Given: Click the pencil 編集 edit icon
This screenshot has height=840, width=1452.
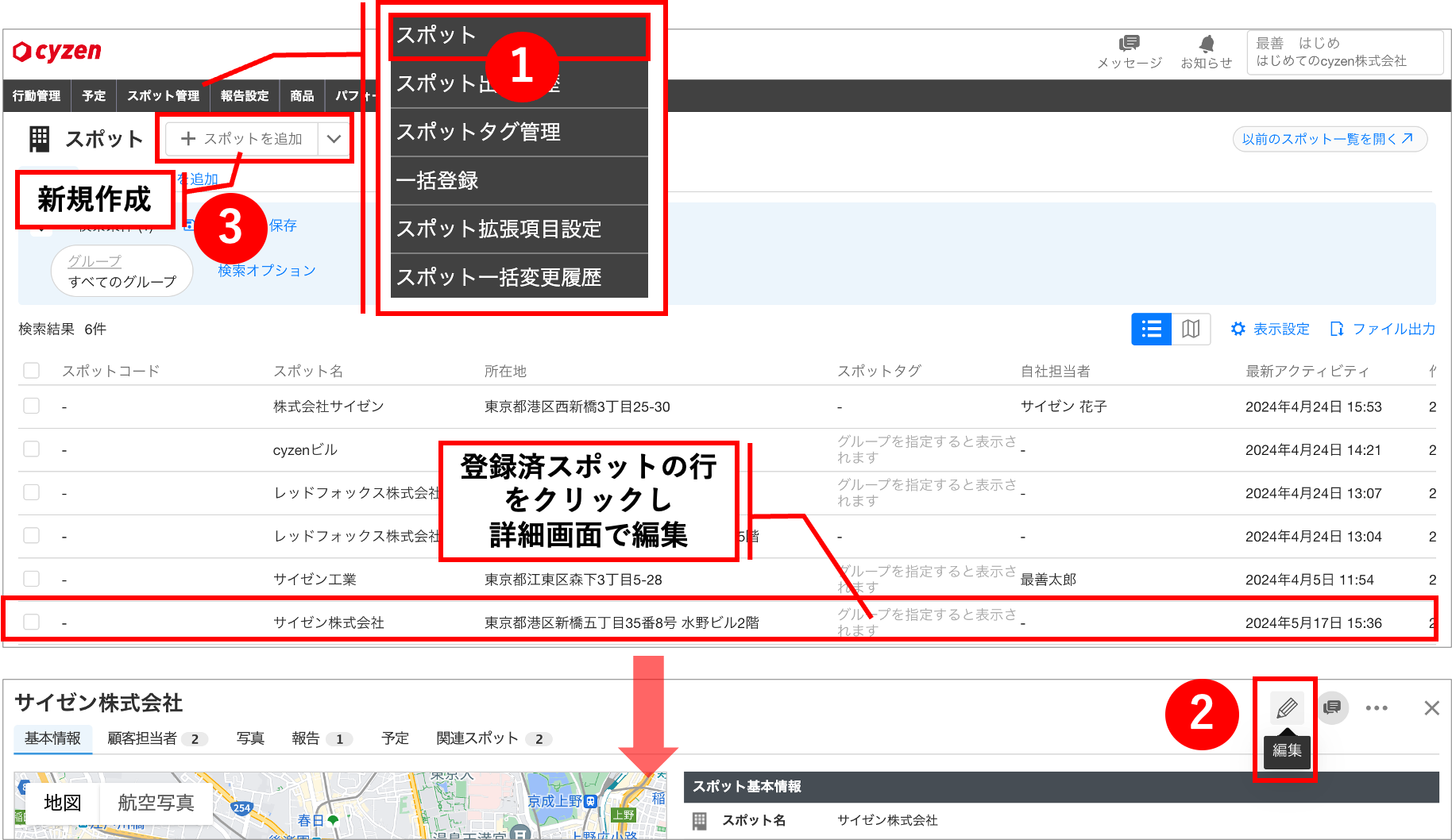Looking at the screenshot, I should click(1287, 707).
